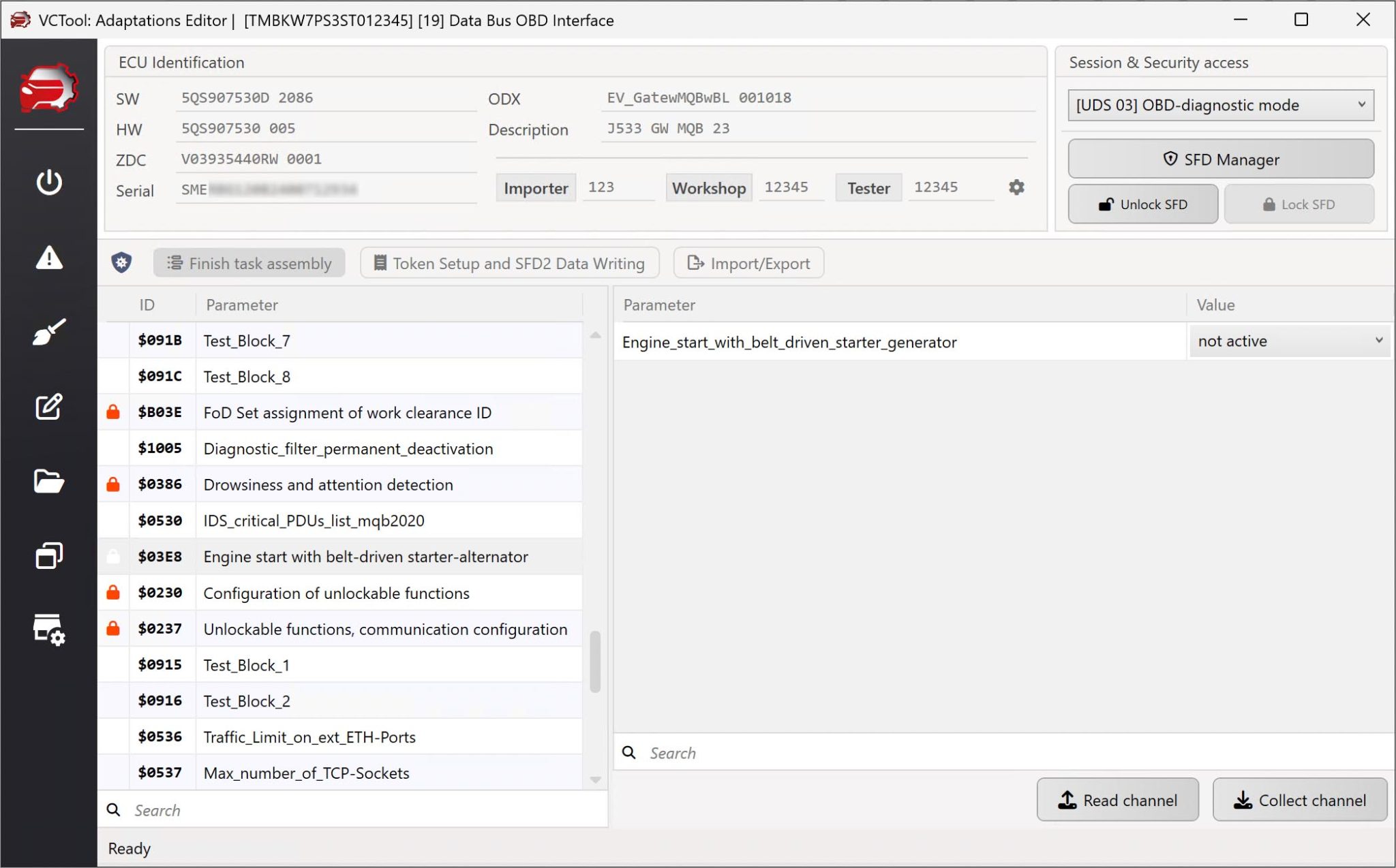1396x868 pixels.
Task: Click the overlapping windows sidebar icon
Action: (49, 555)
